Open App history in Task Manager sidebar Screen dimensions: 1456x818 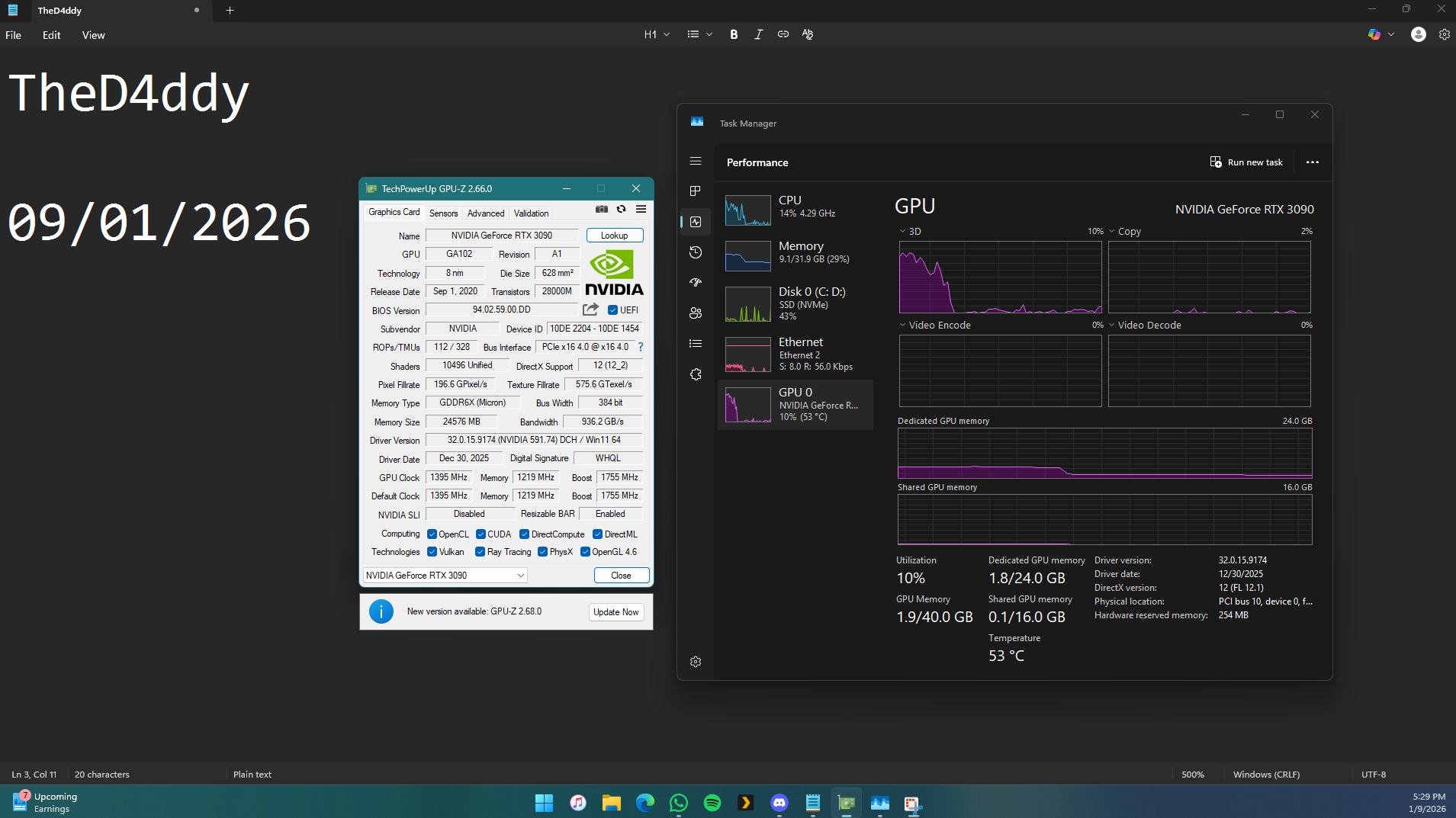(x=696, y=252)
